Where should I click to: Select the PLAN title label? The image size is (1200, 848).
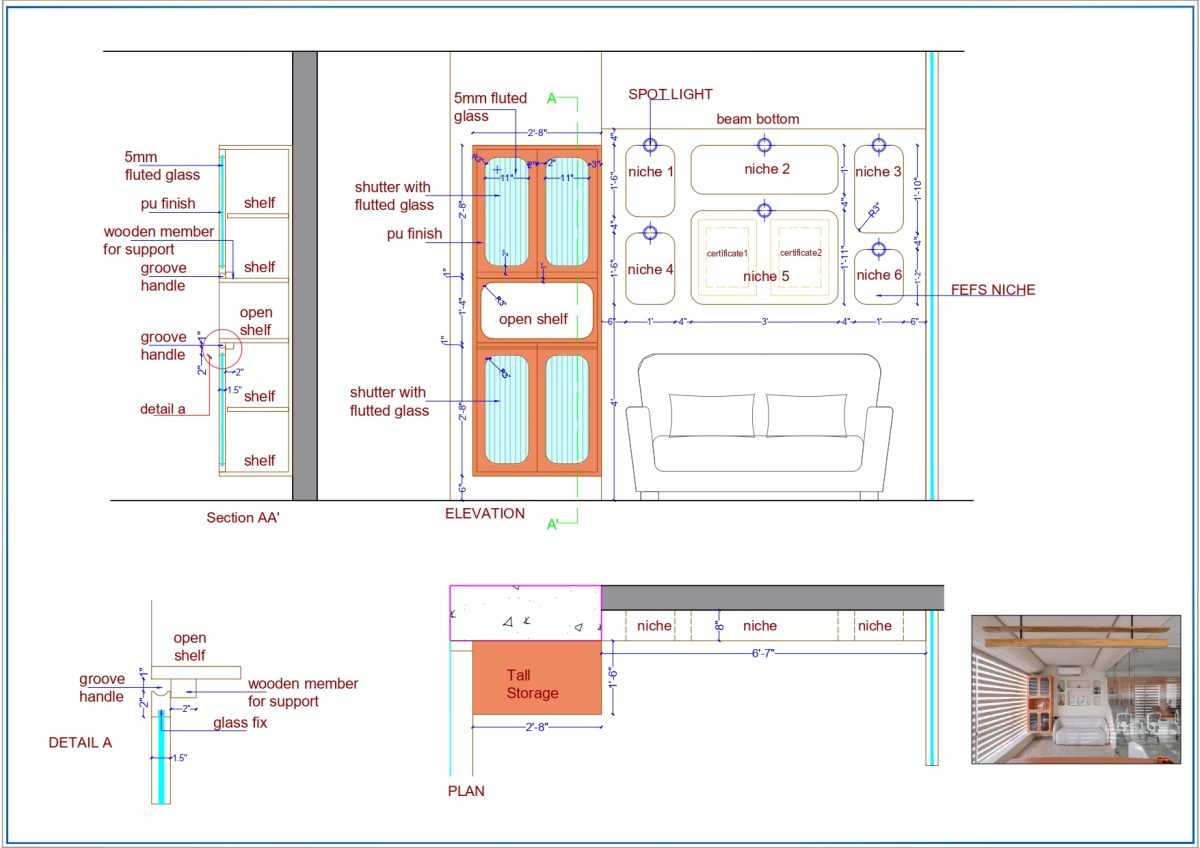pos(466,791)
